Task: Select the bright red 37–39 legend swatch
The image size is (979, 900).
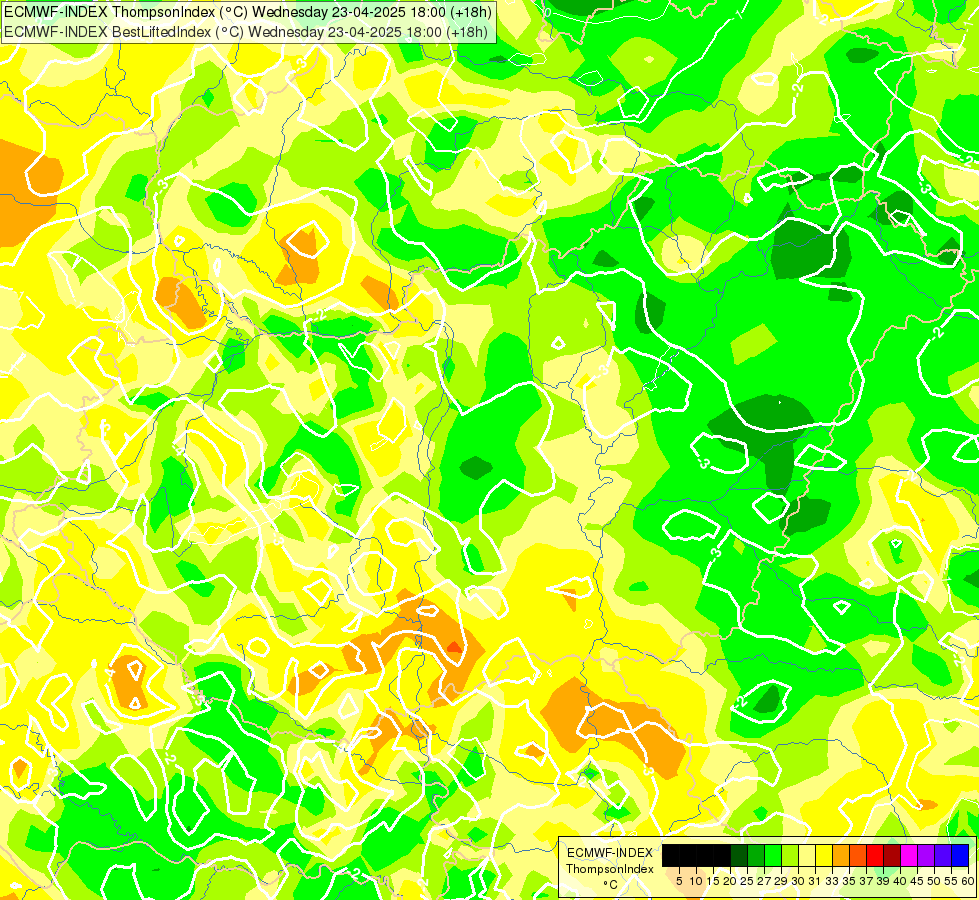Action: point(875,856)
